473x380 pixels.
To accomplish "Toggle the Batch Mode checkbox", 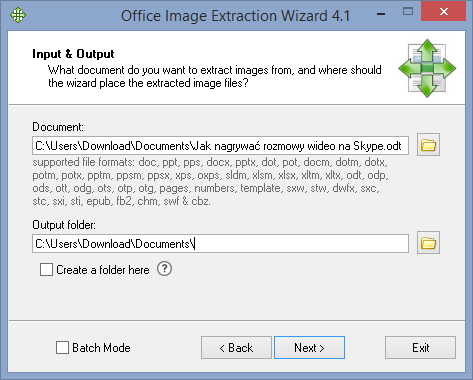I will pos(62,348).
